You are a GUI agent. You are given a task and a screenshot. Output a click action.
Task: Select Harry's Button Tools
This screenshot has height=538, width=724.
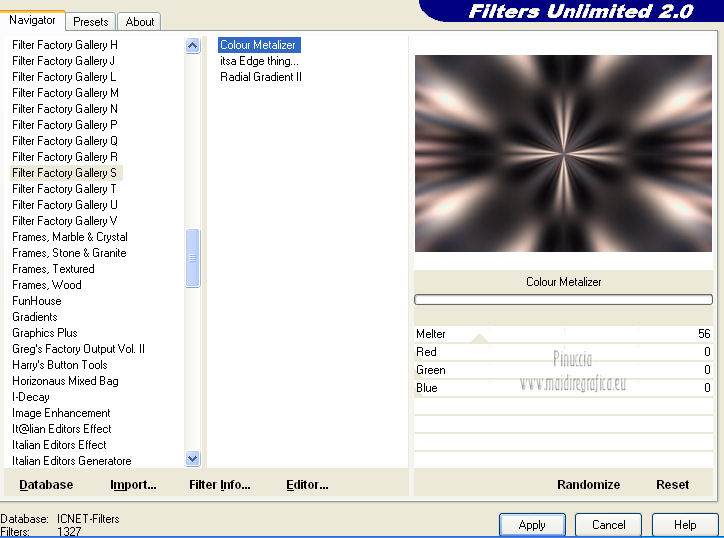pos(60,365)
